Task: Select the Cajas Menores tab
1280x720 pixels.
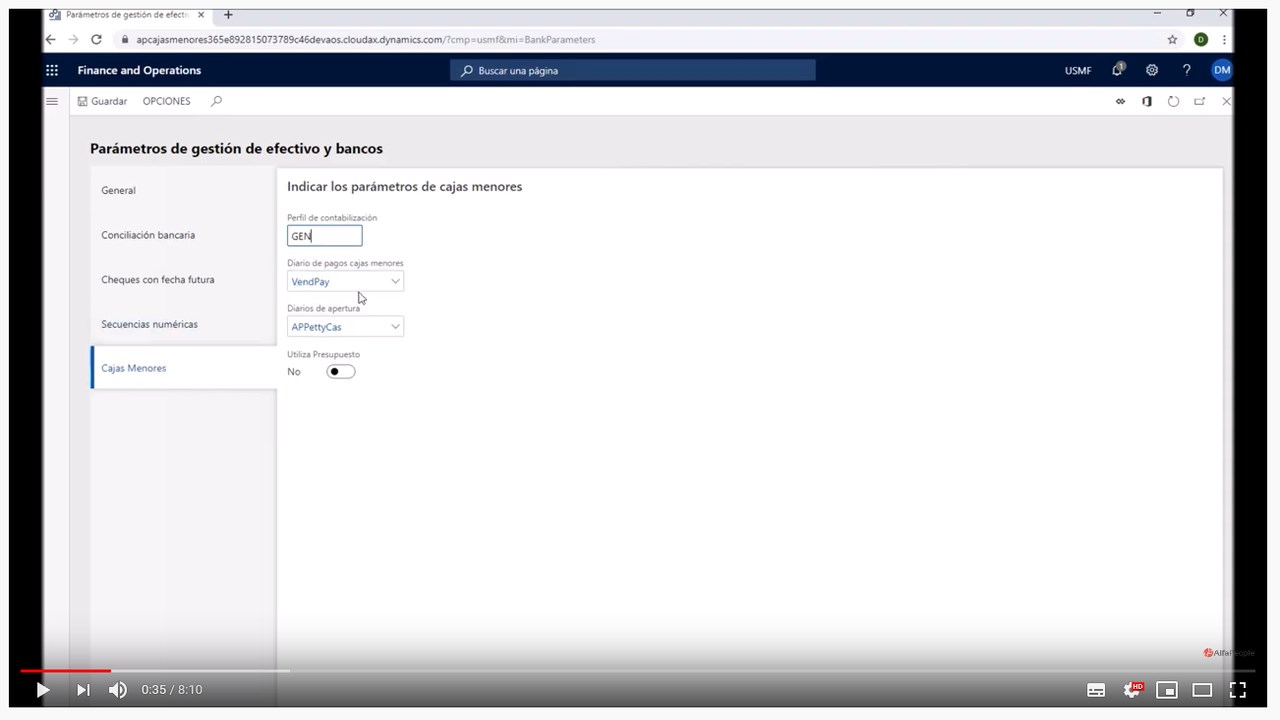Action: pos(183,368)
